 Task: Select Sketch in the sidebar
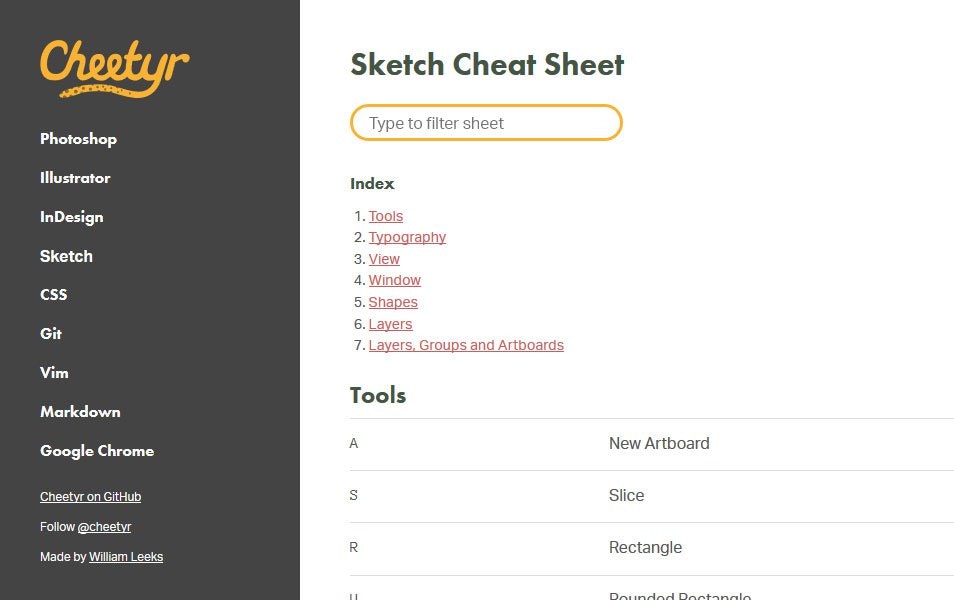(x=66, y=256)
